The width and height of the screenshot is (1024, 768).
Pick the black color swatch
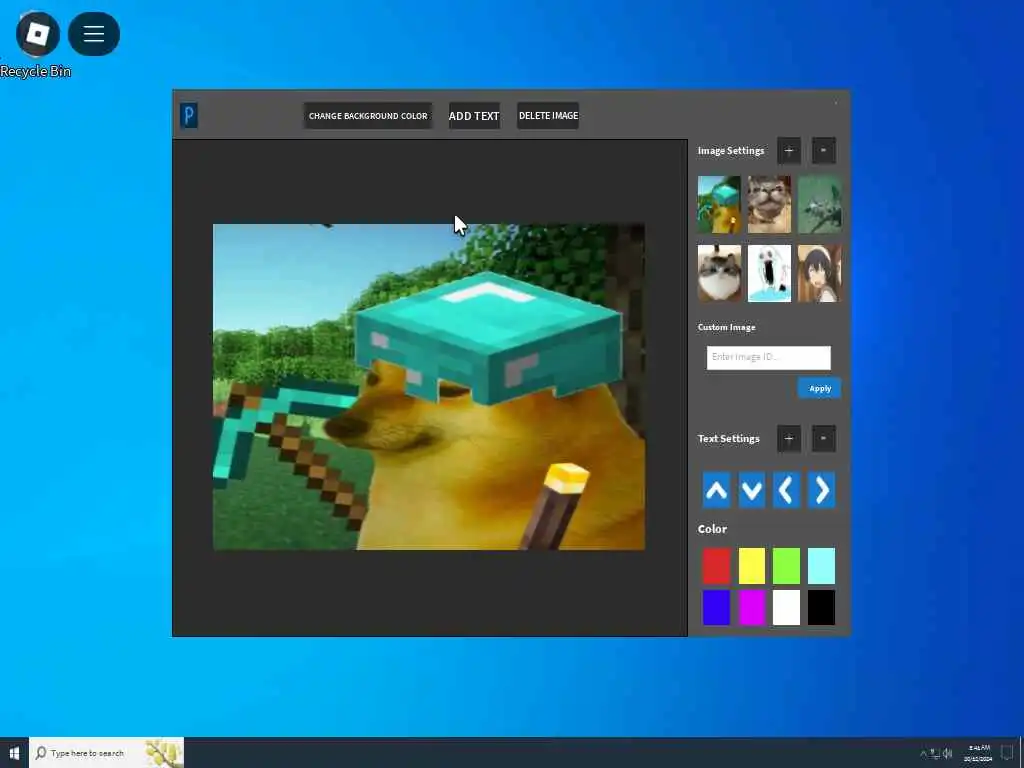(822, 607)
